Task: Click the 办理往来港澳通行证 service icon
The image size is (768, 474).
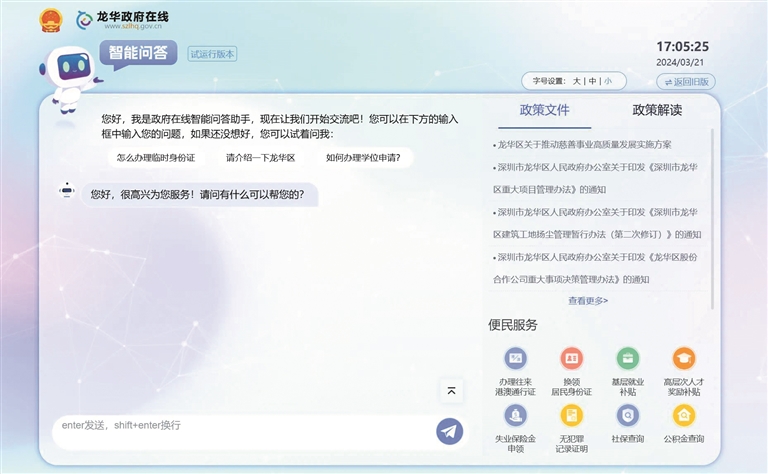Action: [515, 359]
